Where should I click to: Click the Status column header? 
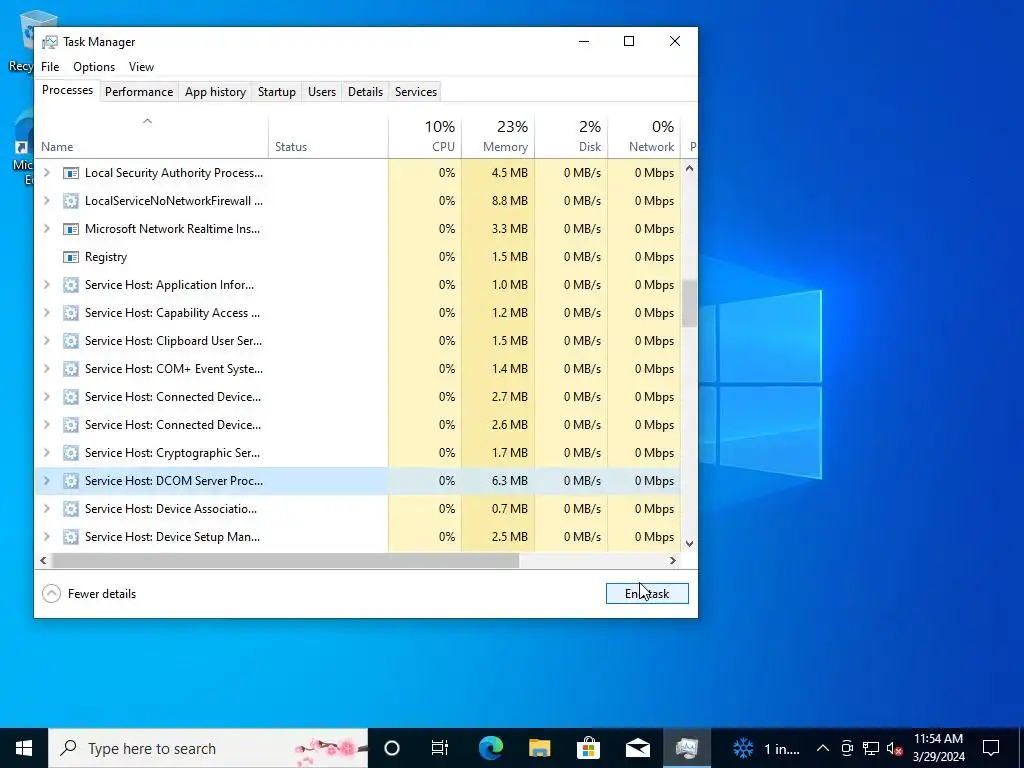(x=328, y=137)
